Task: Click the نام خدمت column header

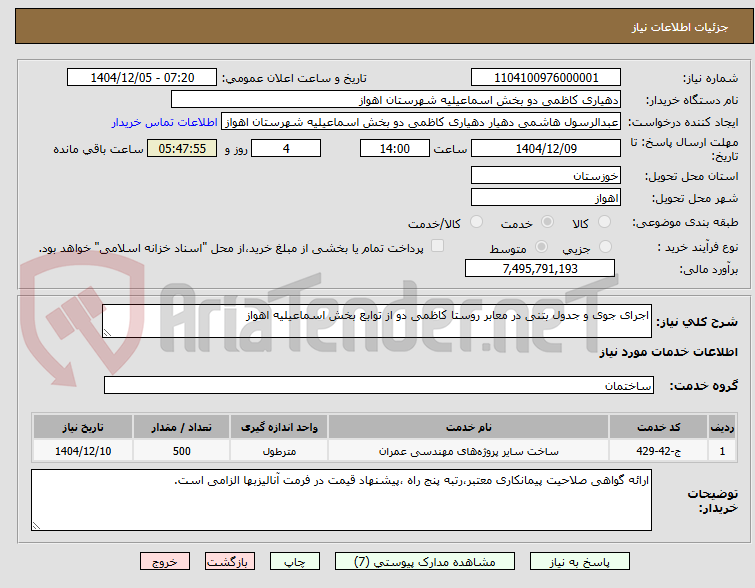Action: (x=469, y=427)
